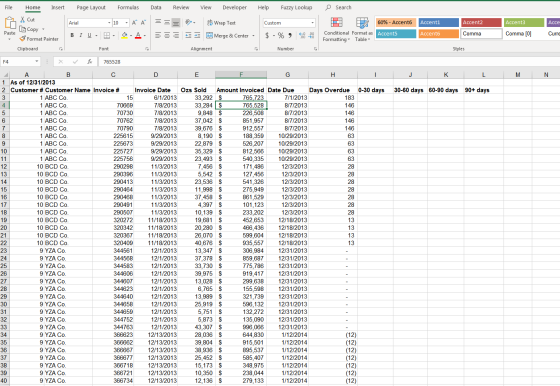Screen dimensions: 560x386
Task: Switch to Page Layout tab
Action: tap(91, 7)
